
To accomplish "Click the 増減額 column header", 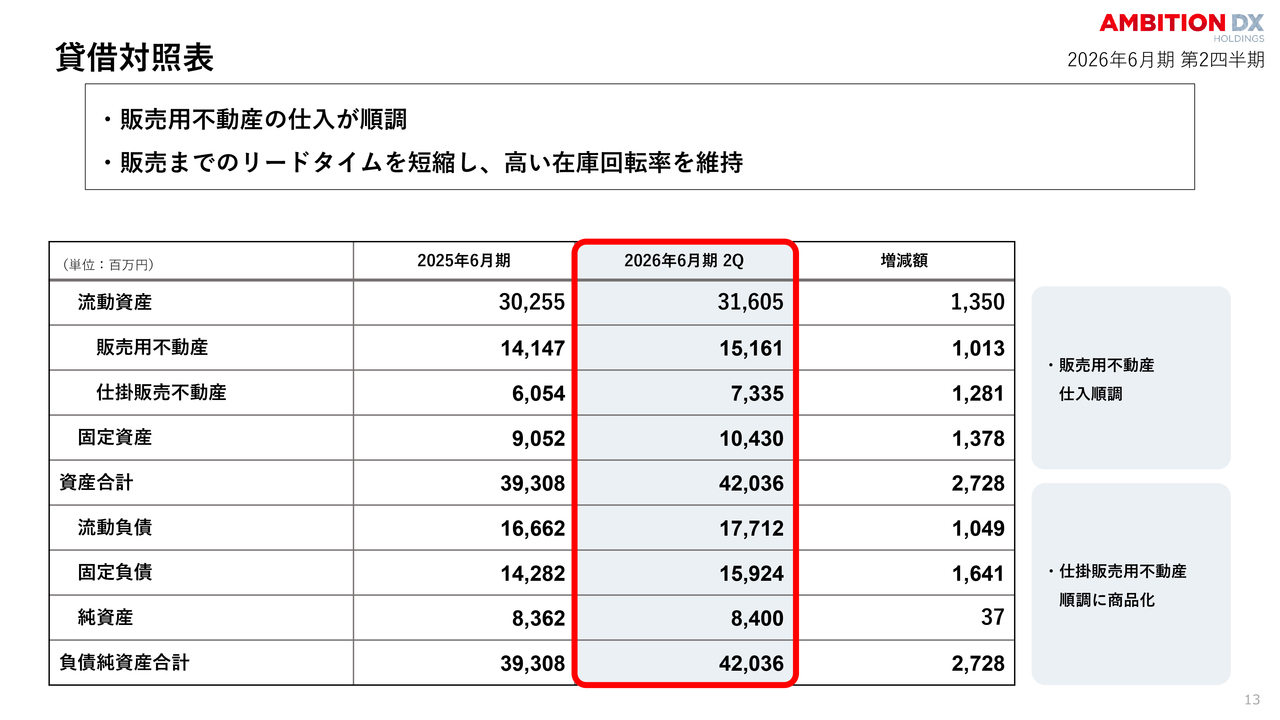I will (904, 260).
